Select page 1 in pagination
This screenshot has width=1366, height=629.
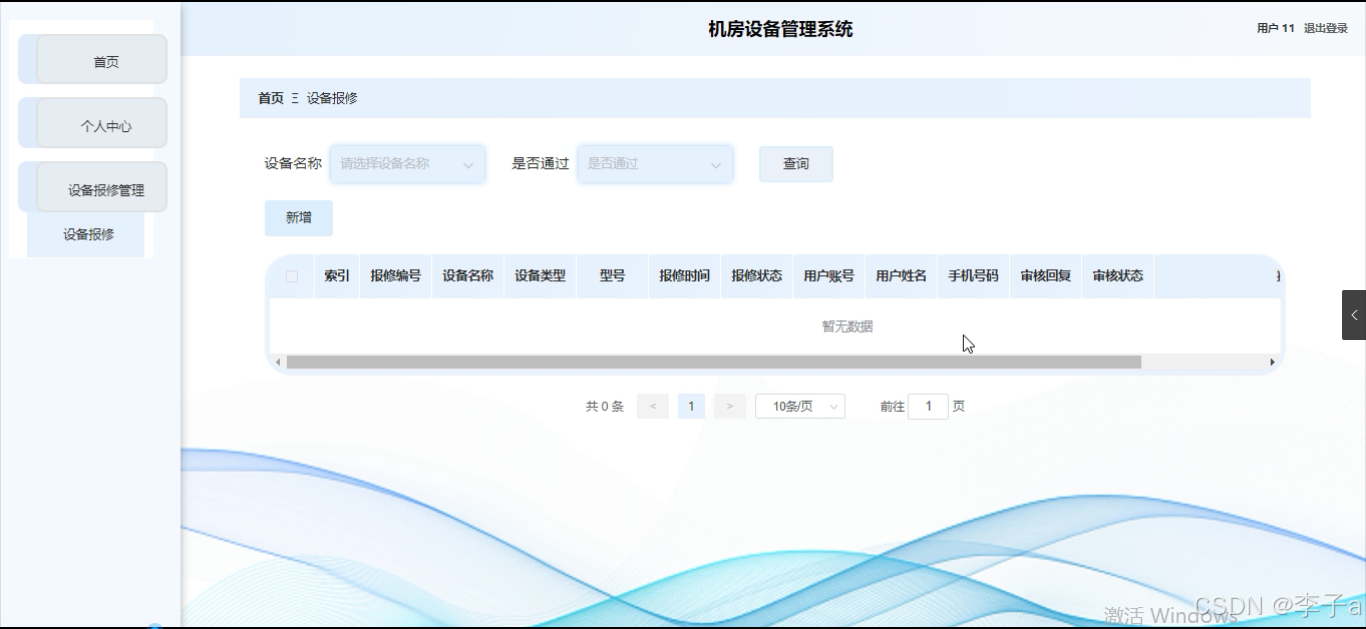click(x=691, y=406)
